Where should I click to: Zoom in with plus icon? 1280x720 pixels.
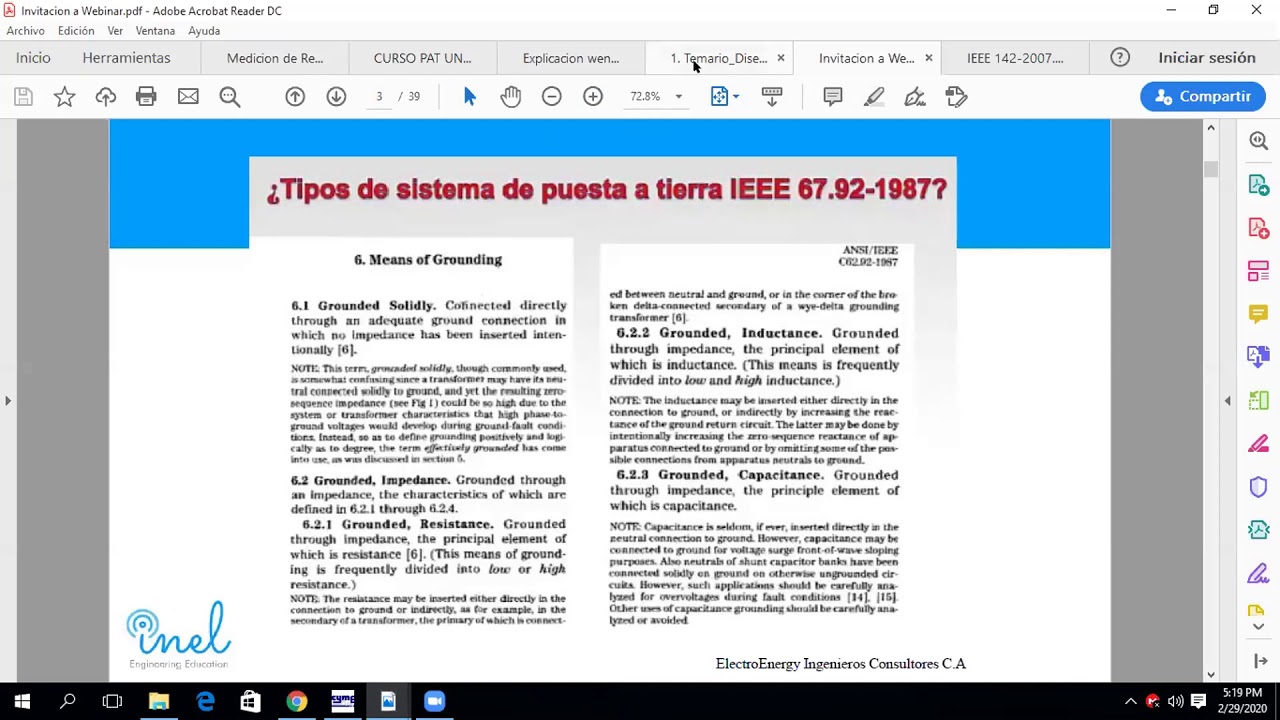[x=593, y=97]
